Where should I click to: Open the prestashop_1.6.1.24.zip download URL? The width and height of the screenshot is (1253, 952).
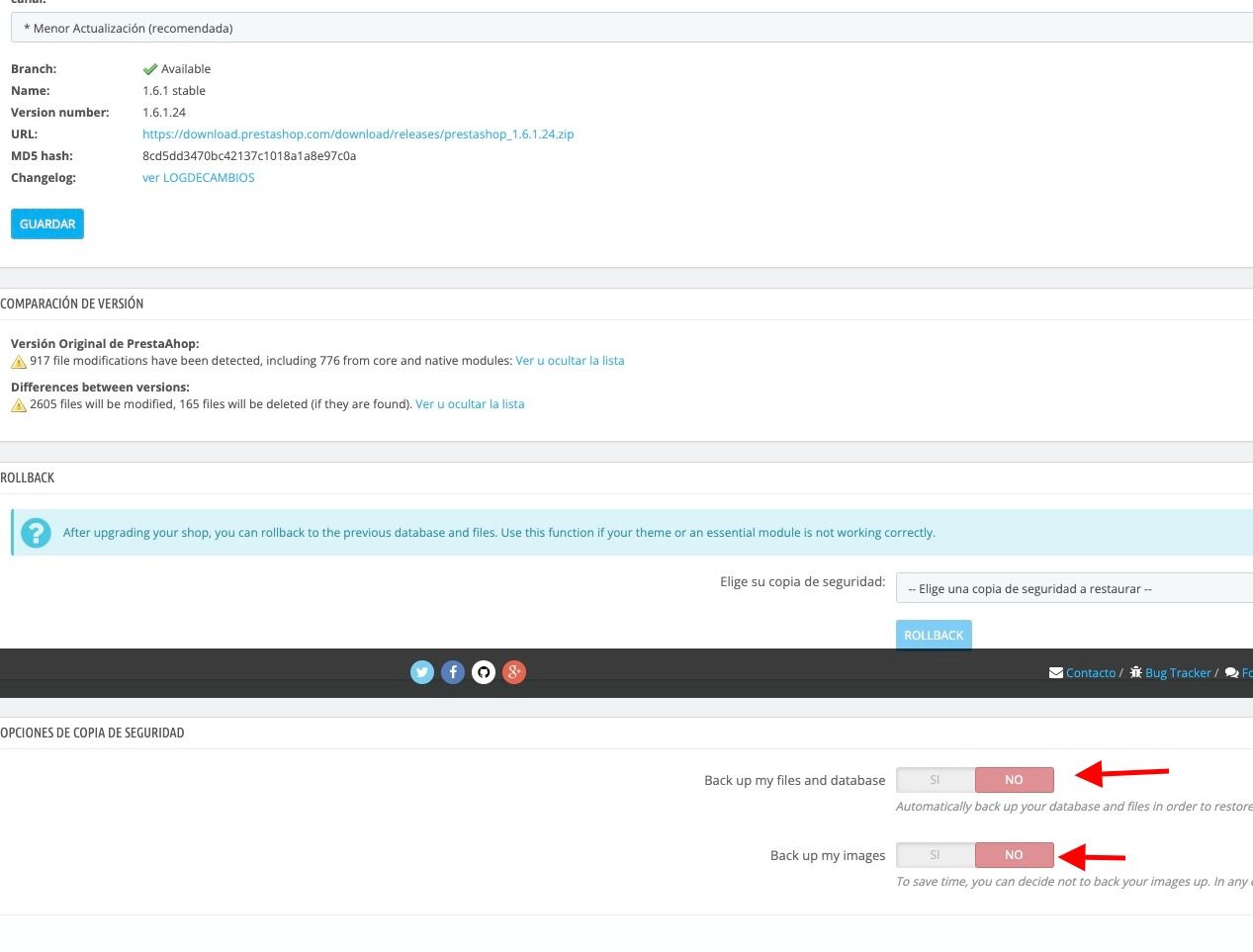pos(358,134)
